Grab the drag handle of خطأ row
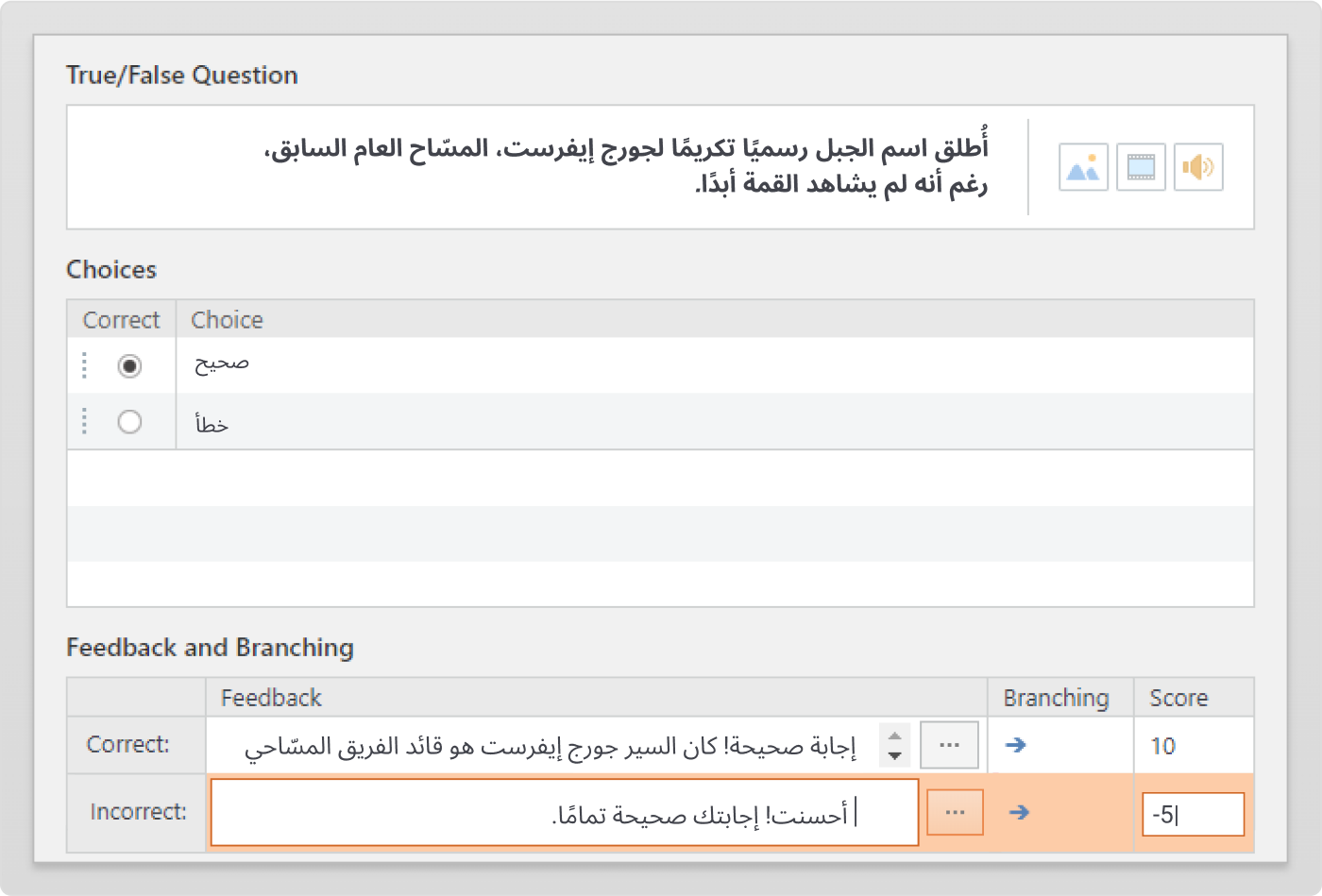1322x896 pixels. (85, 421)
